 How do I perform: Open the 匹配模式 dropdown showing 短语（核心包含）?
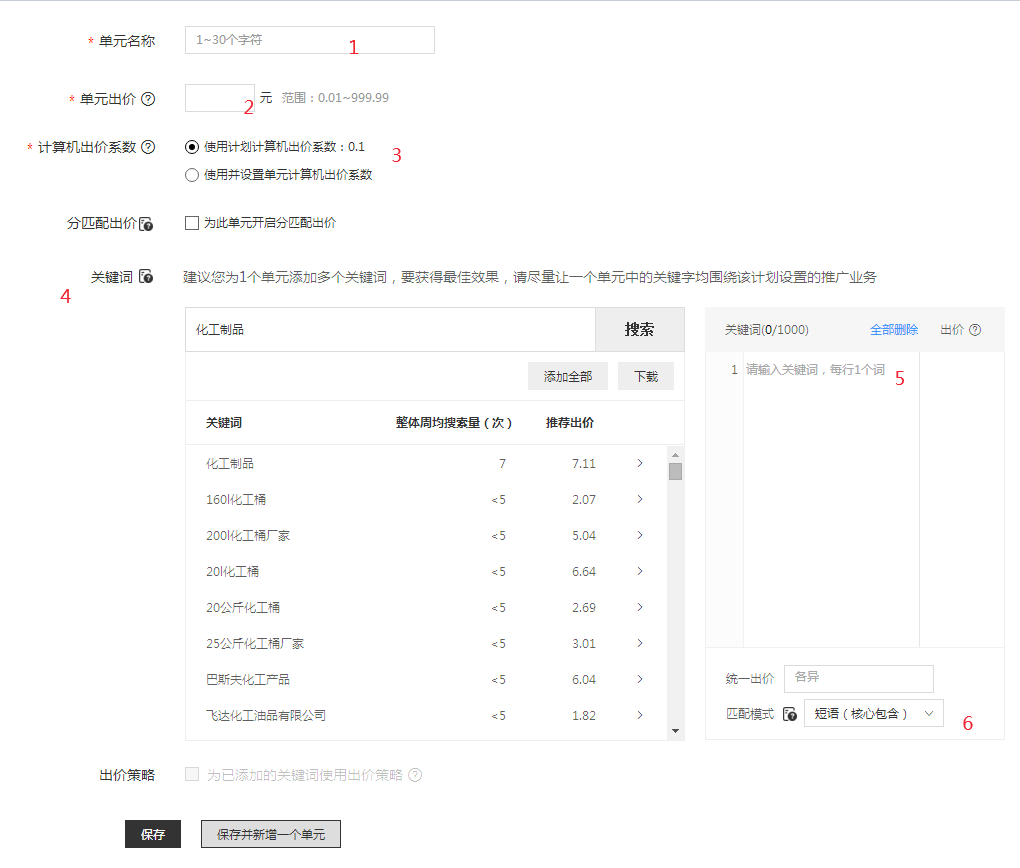point(873,712)
